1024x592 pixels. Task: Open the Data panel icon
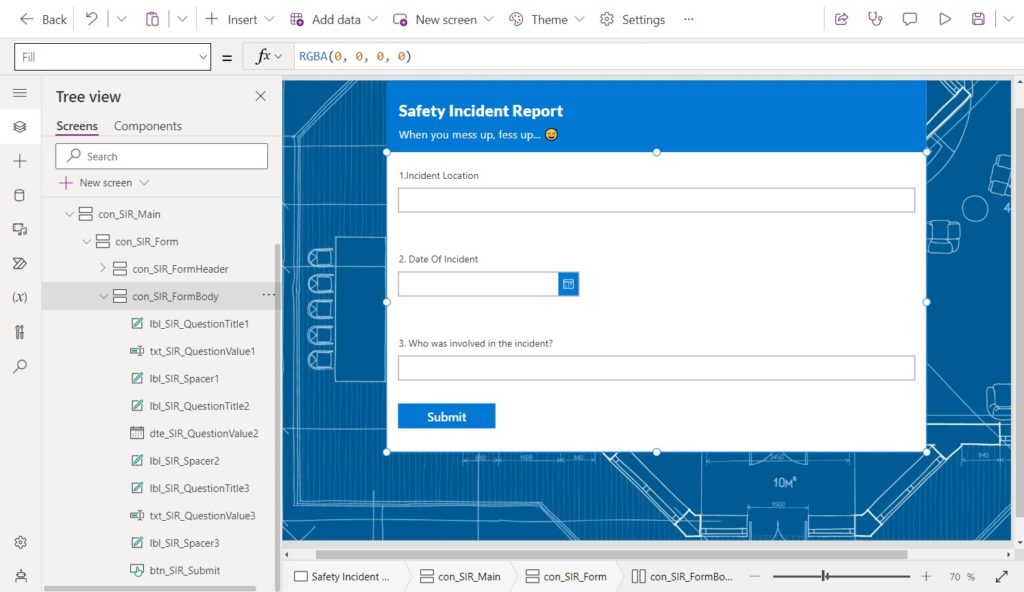click(x=18, y=195)
